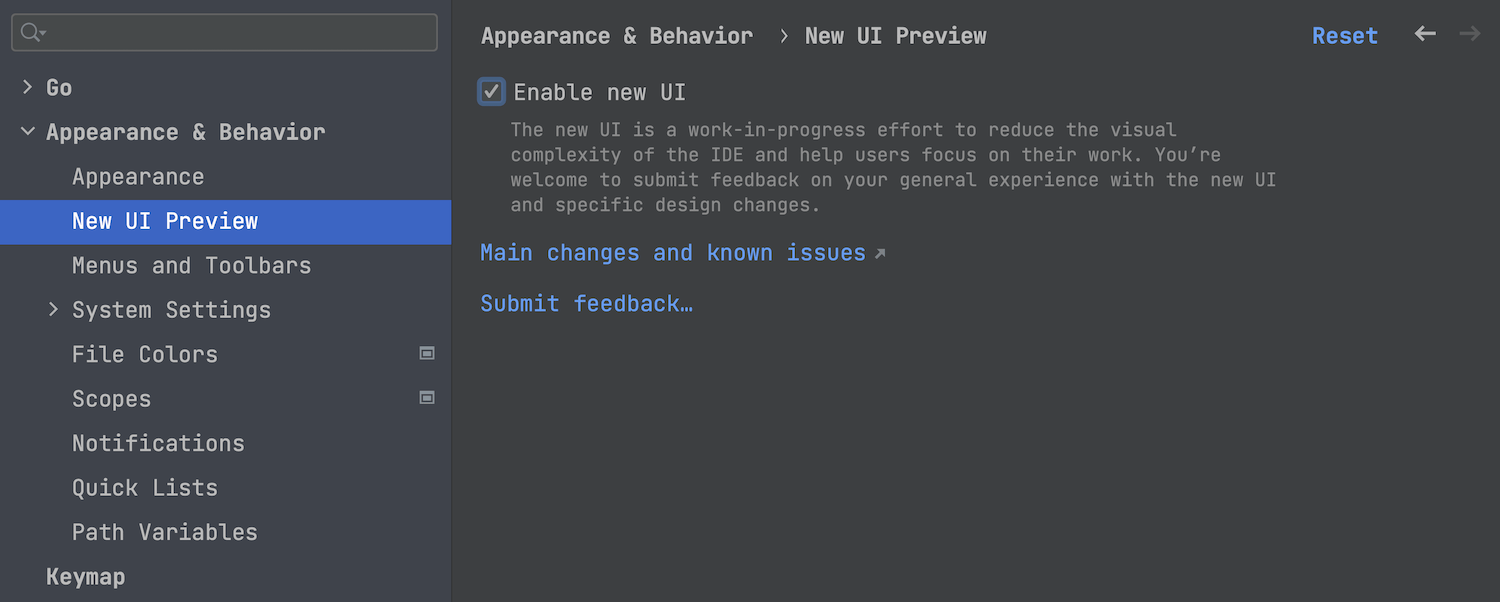Click external link arrow beside Main changes
1500x602 pixels.
[880, 254]
